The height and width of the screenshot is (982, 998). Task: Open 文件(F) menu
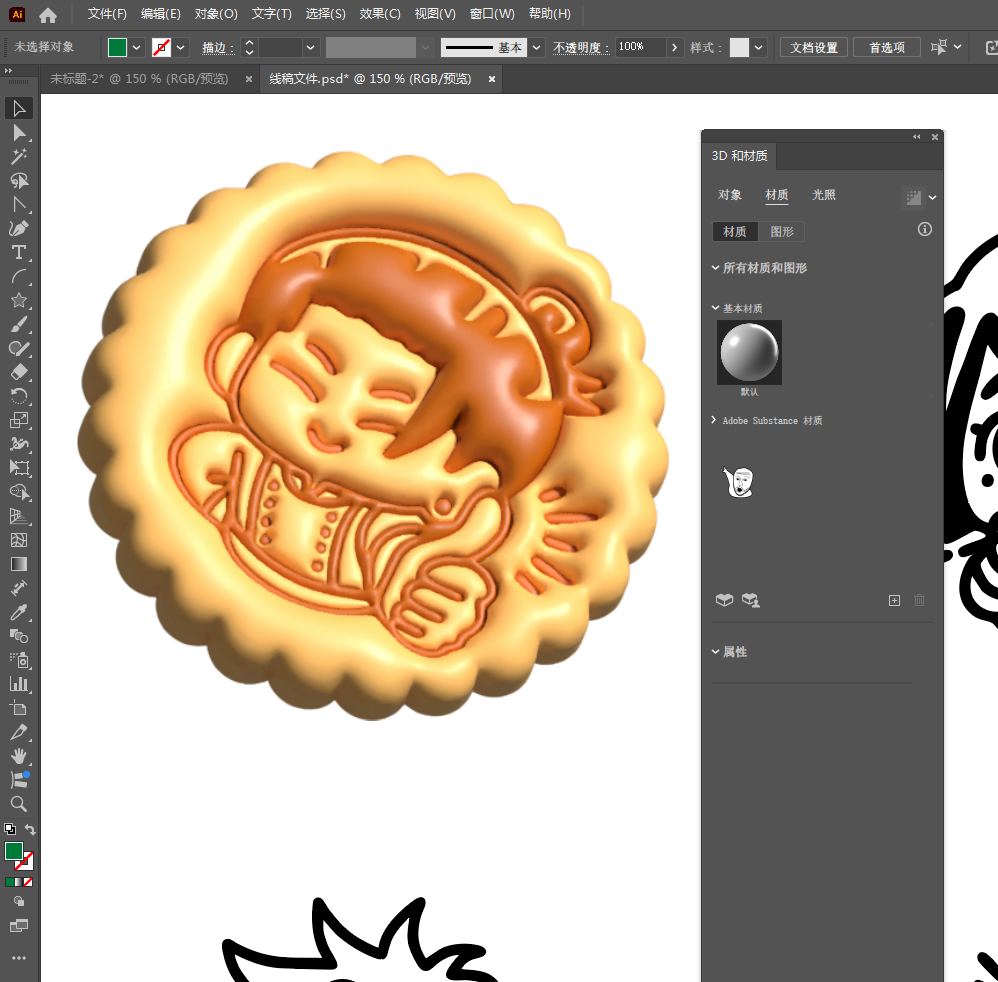pos(107,14)
